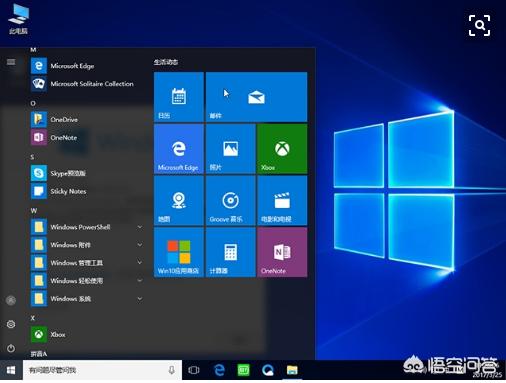Click the Start menu hamburger button
The image size is (506, 383).
point(11,62)
